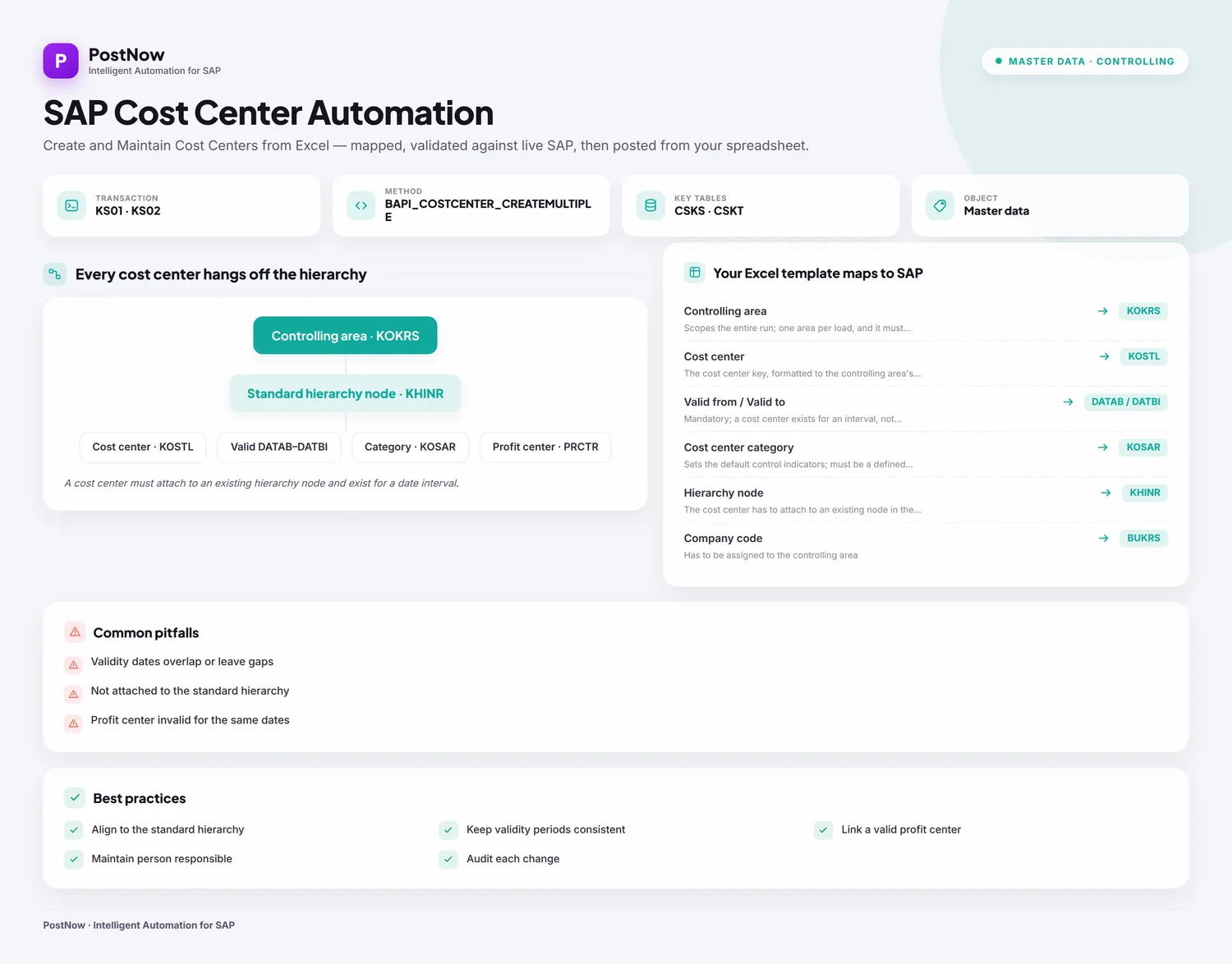Select the 'Controlling area · KOKRS' node

coord(345,336)
